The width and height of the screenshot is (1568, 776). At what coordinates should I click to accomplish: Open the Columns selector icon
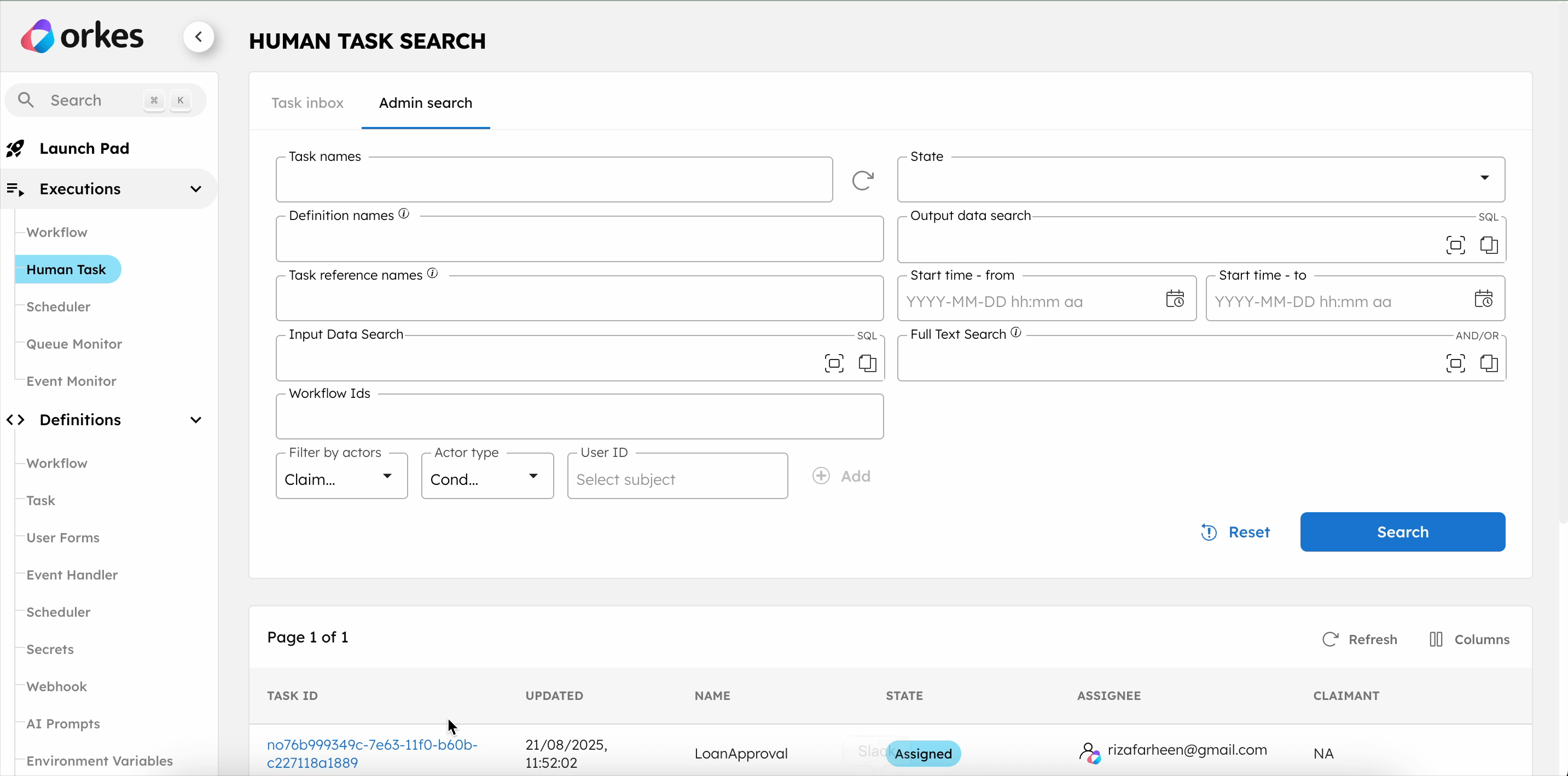pos(1436,639)
